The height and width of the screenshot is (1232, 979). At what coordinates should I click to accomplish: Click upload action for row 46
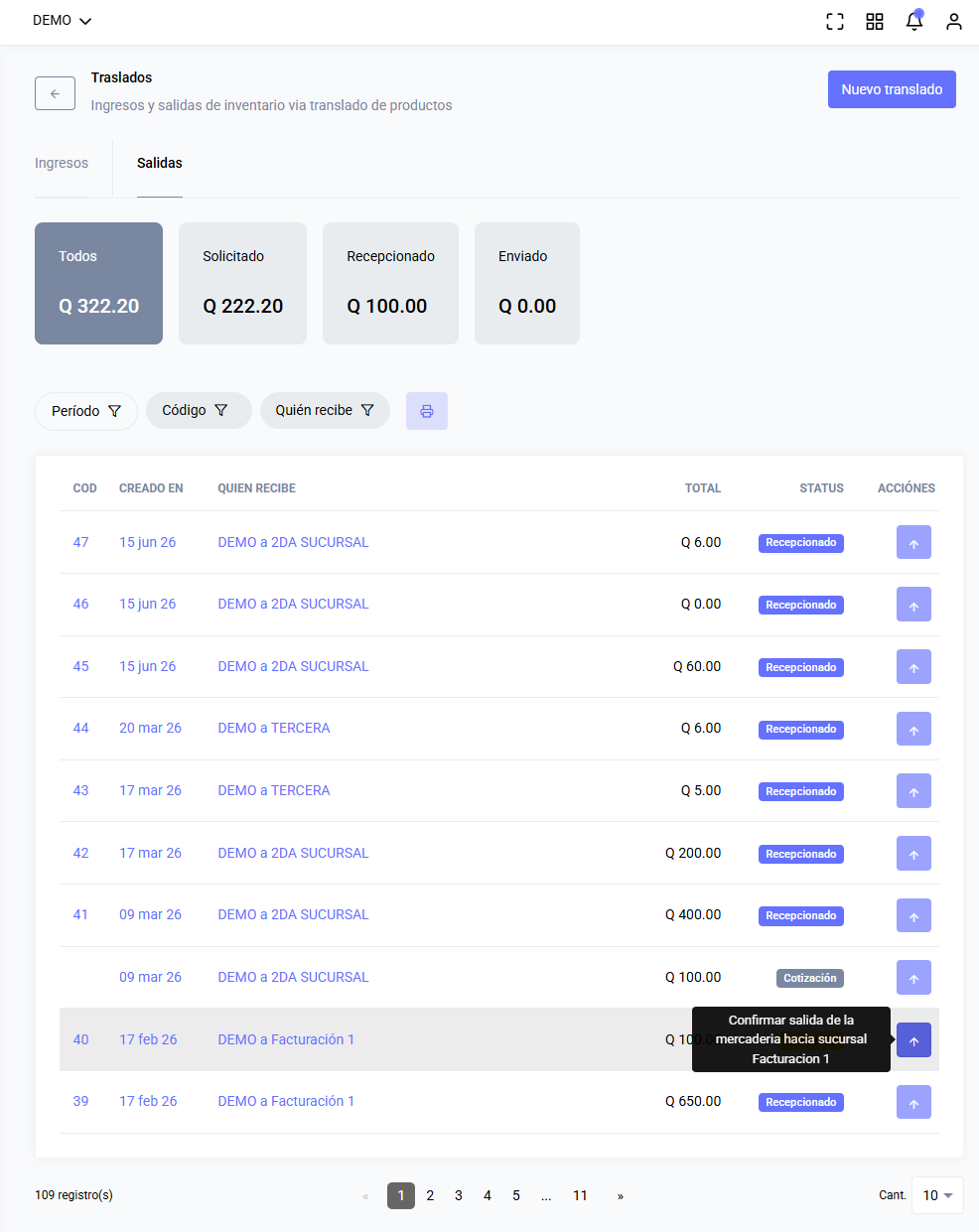(913, 605)
